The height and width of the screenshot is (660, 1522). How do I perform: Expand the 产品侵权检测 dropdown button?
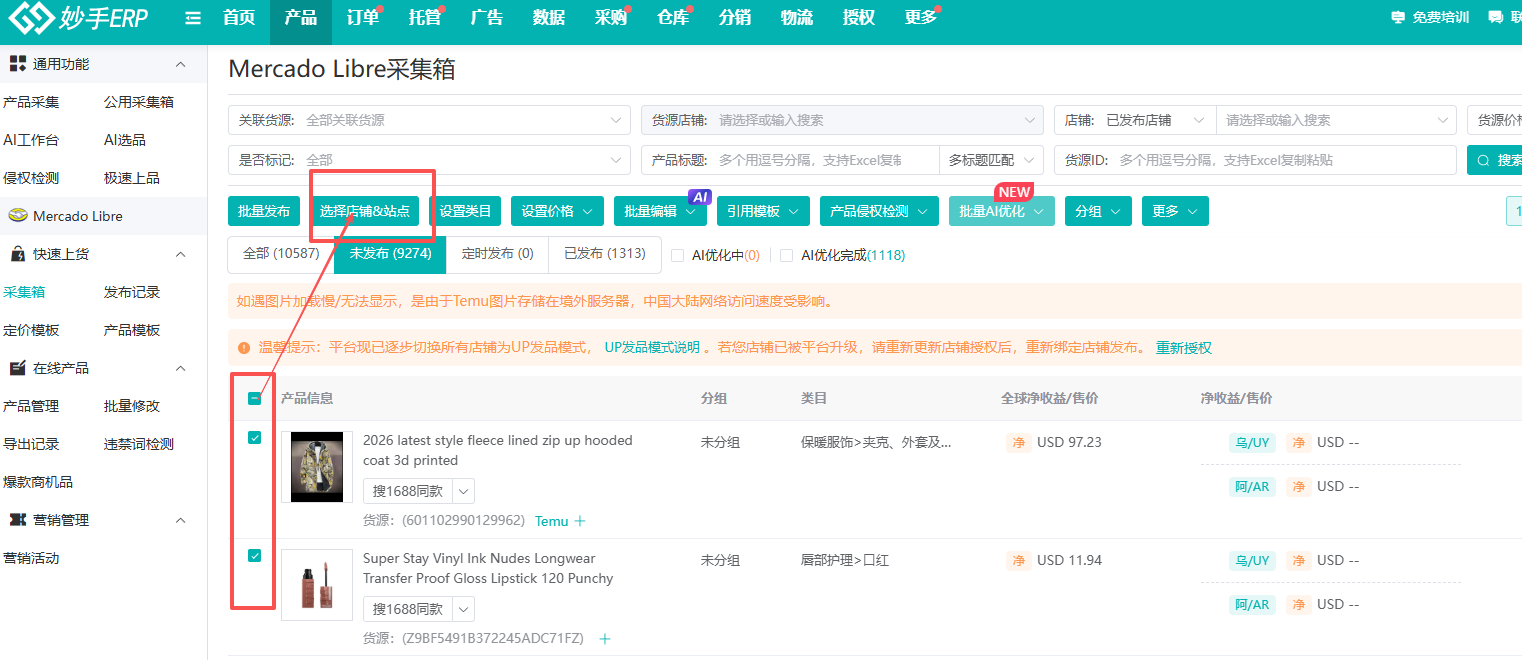point(879,211)
